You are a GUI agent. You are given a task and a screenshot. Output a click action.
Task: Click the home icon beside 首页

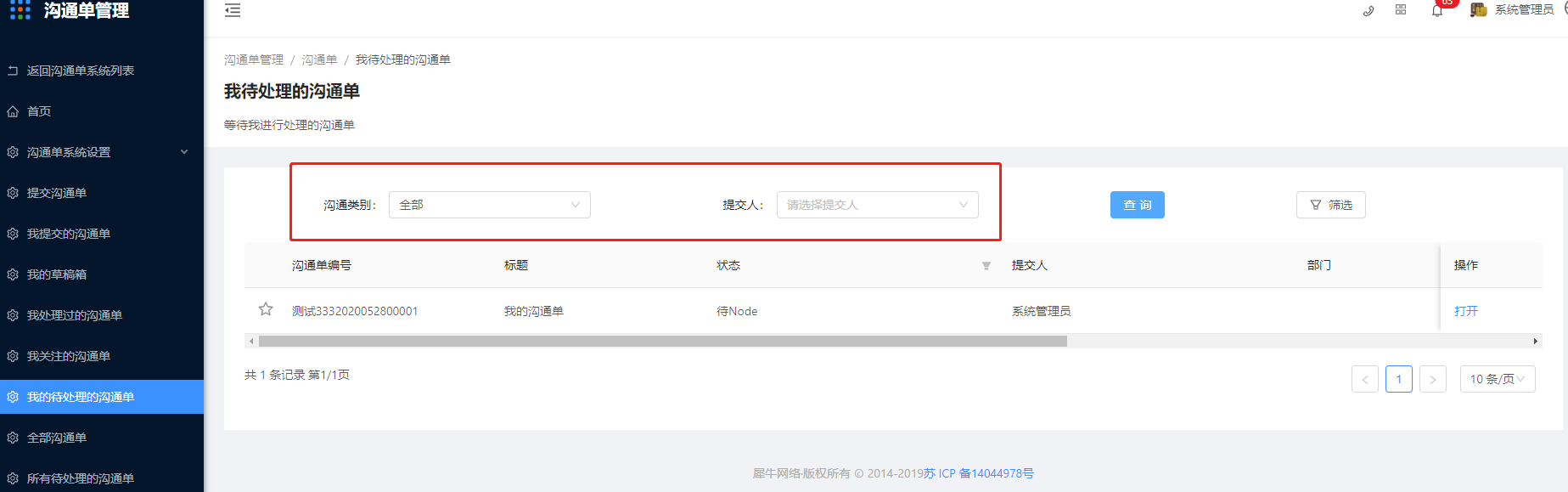[13, 111]
